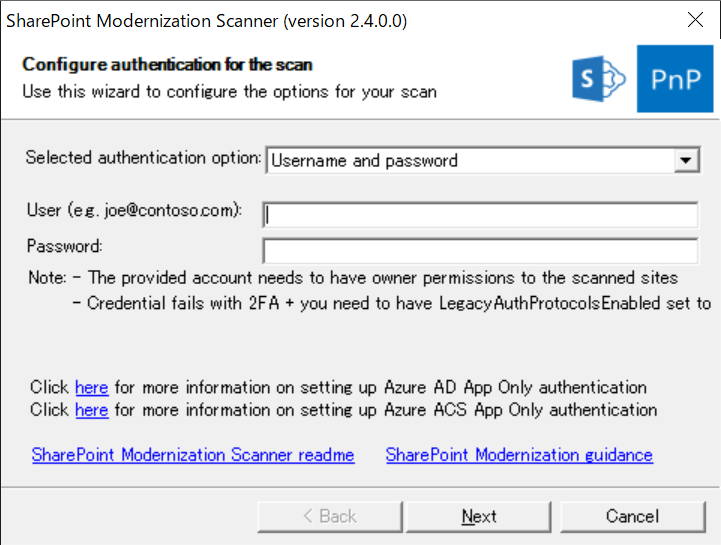This screenshot has height=545, width=721.
Task: Cancel the scan configuration wizard
Action: coord(632,516)
